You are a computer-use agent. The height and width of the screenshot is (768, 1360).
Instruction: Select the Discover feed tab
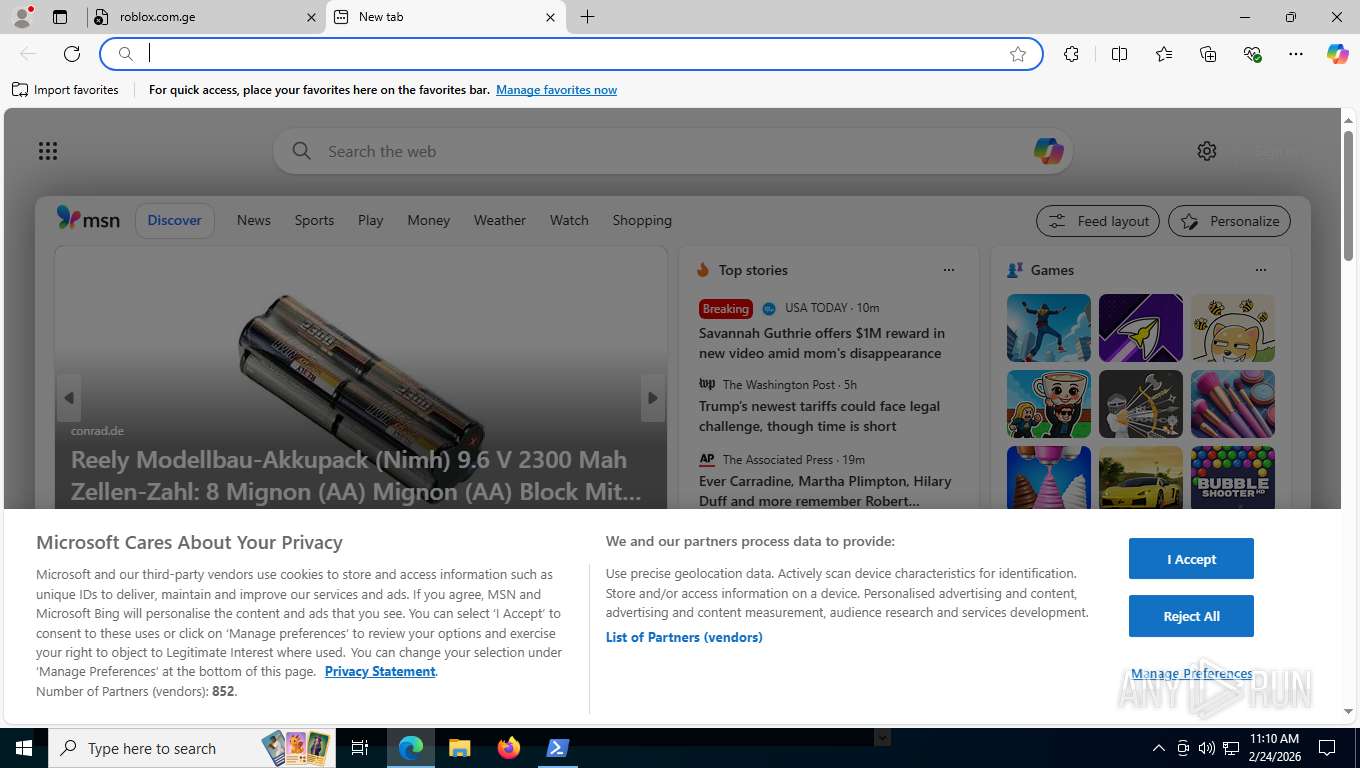(x=175, y=220)
